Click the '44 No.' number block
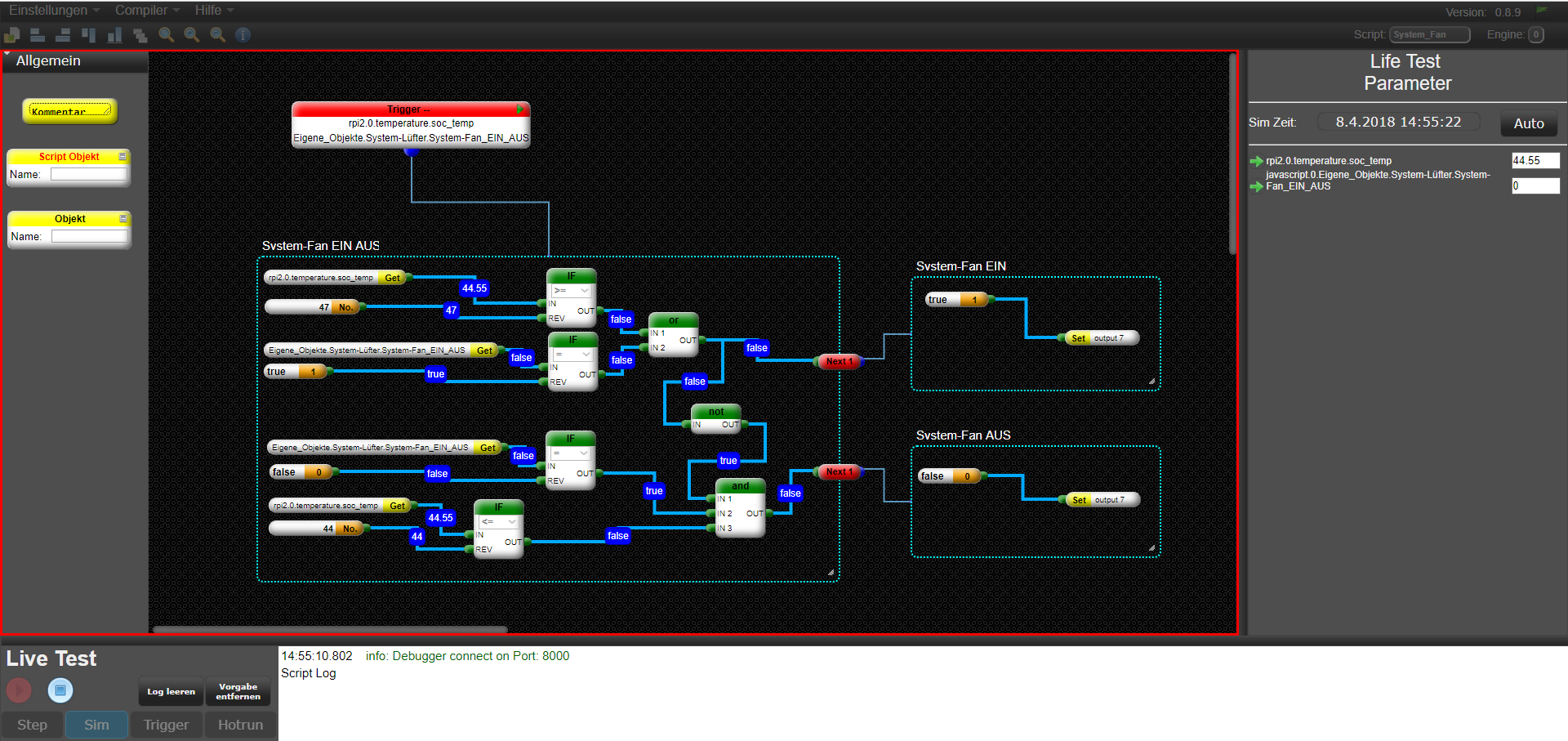Screen dimensions: 1568x741 (318, 529)
